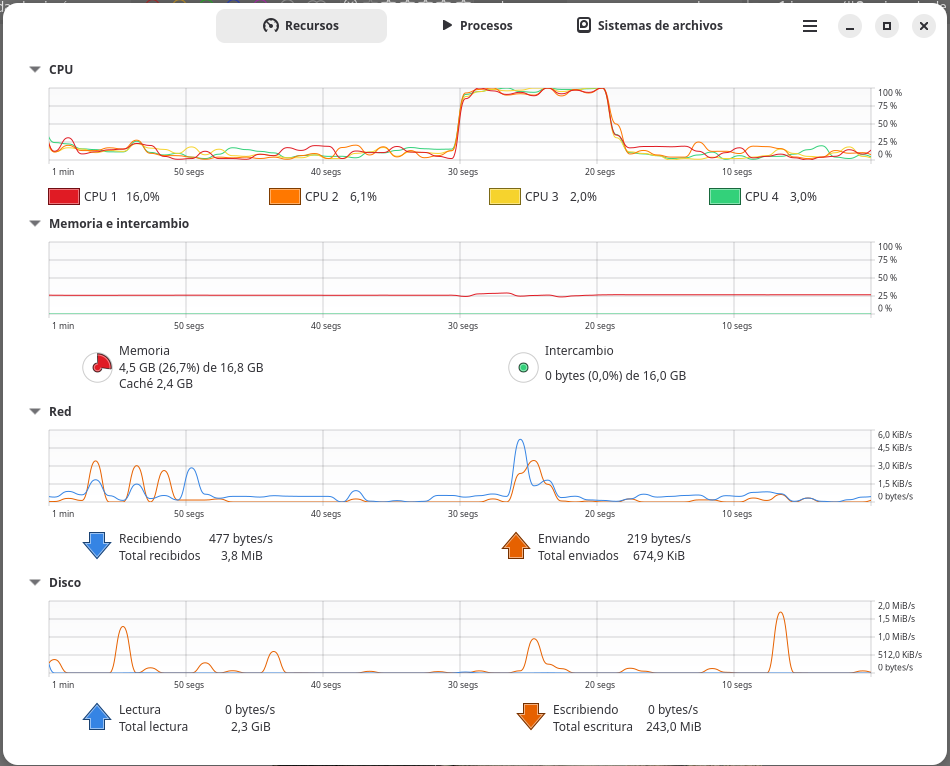Click the blue Recibiendo down arrow icon
The width and height of the screenshot is (950, 766).
pos(97,545)
